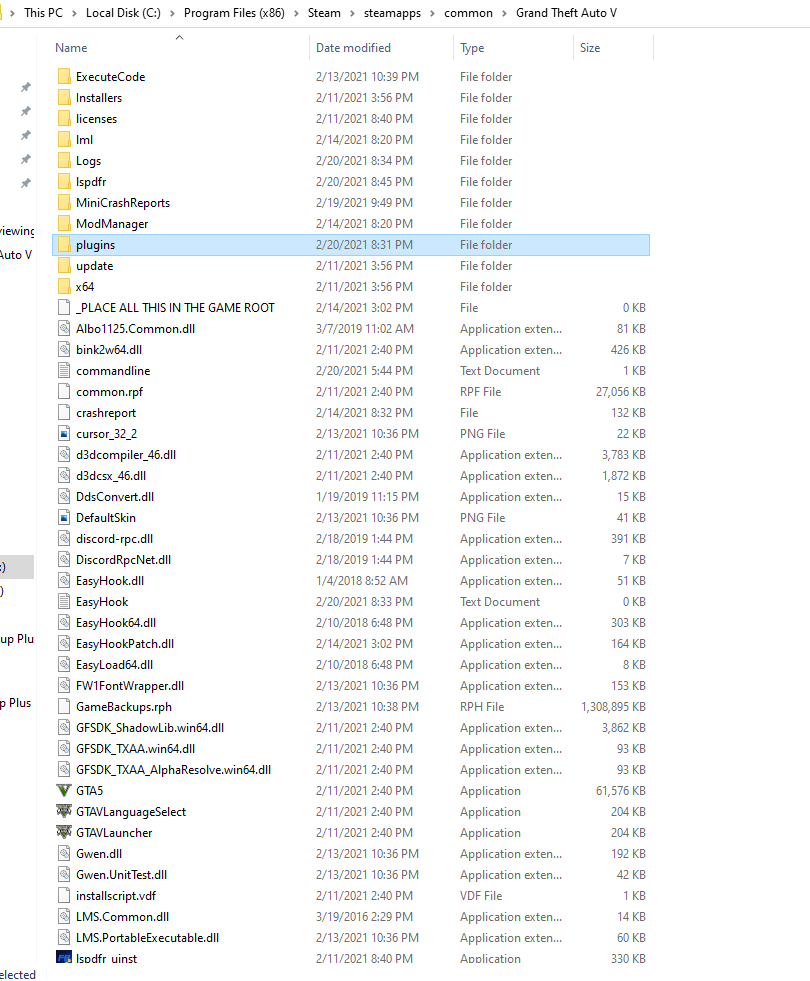
Task: Select the ModManager folder name
Action: coord(112,224)
